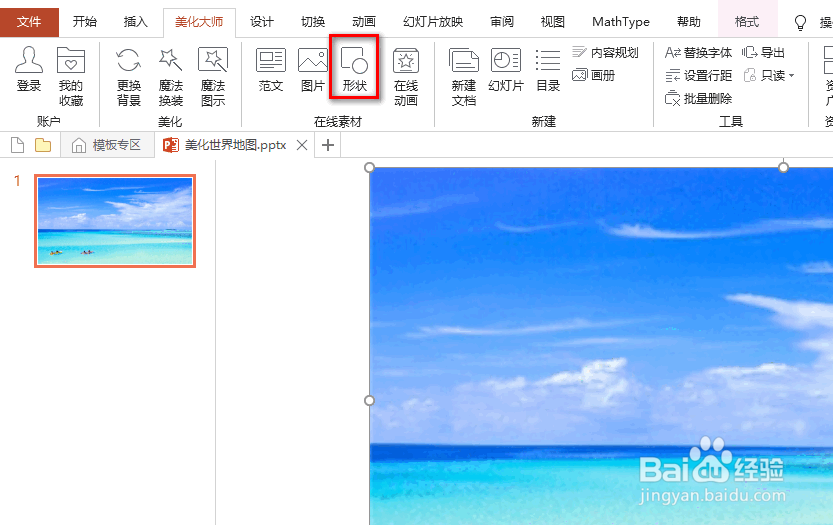
Task: Click 新建文档 icon
Action: [x=463, y=76]
